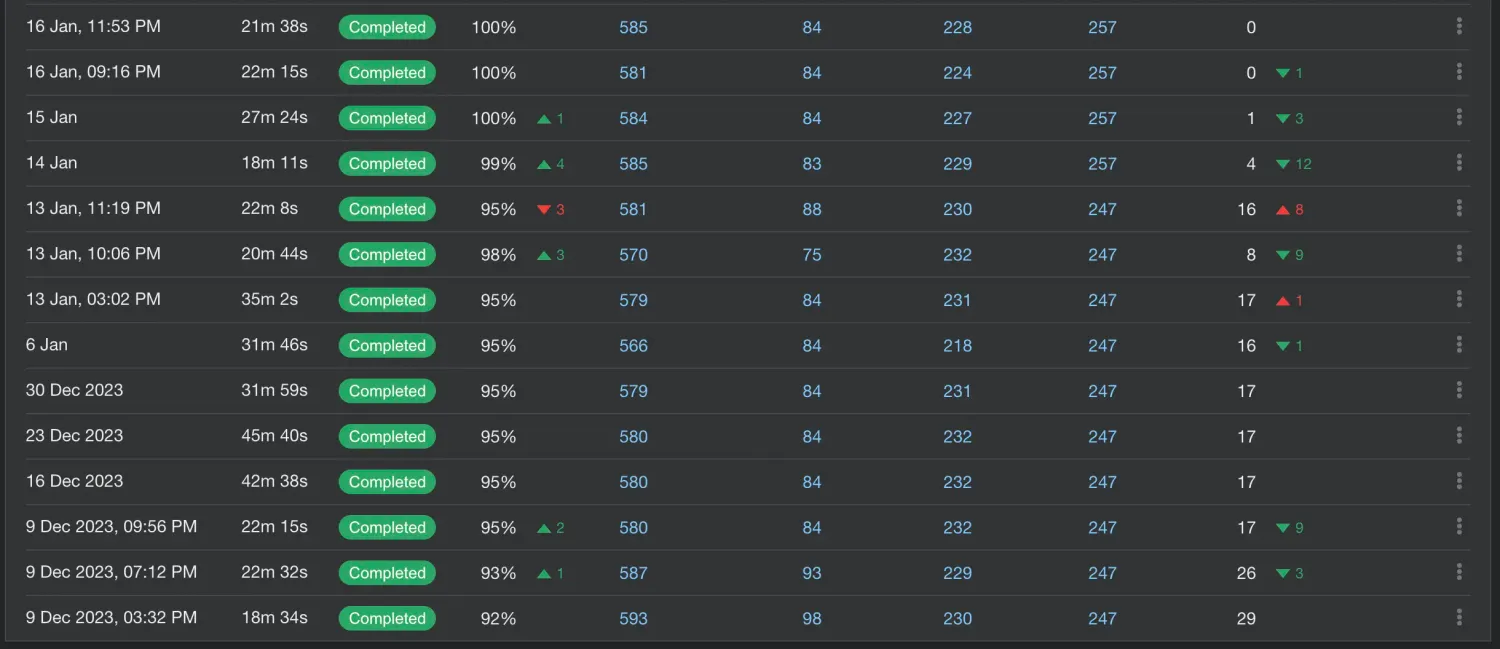Click the 98 link in the bottom row
This screenshot has height=649, width=1500.
pos(811,618)
